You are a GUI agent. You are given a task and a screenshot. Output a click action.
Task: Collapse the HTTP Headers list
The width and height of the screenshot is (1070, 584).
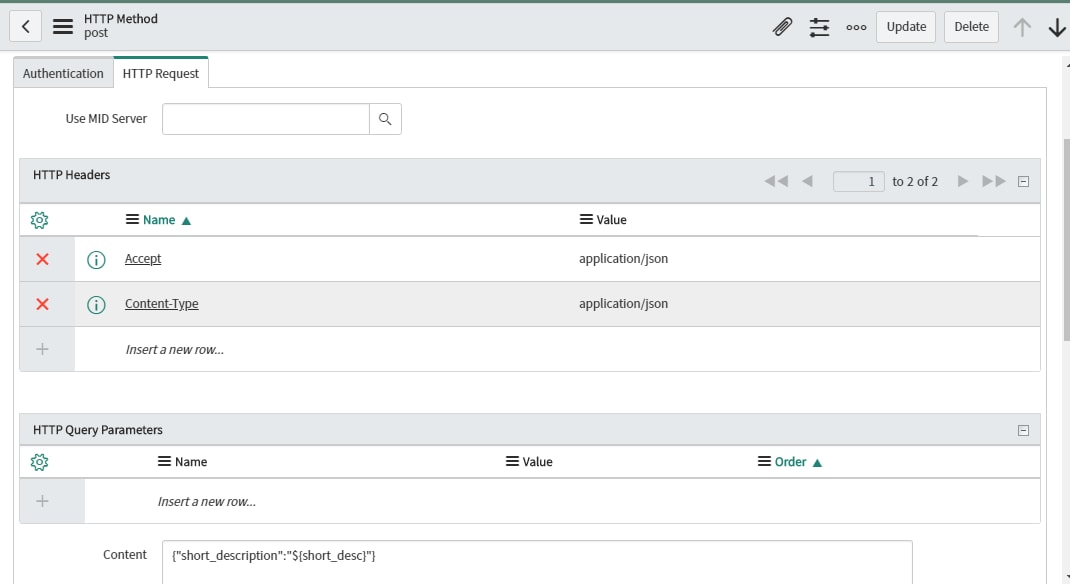coord(1023,180)
